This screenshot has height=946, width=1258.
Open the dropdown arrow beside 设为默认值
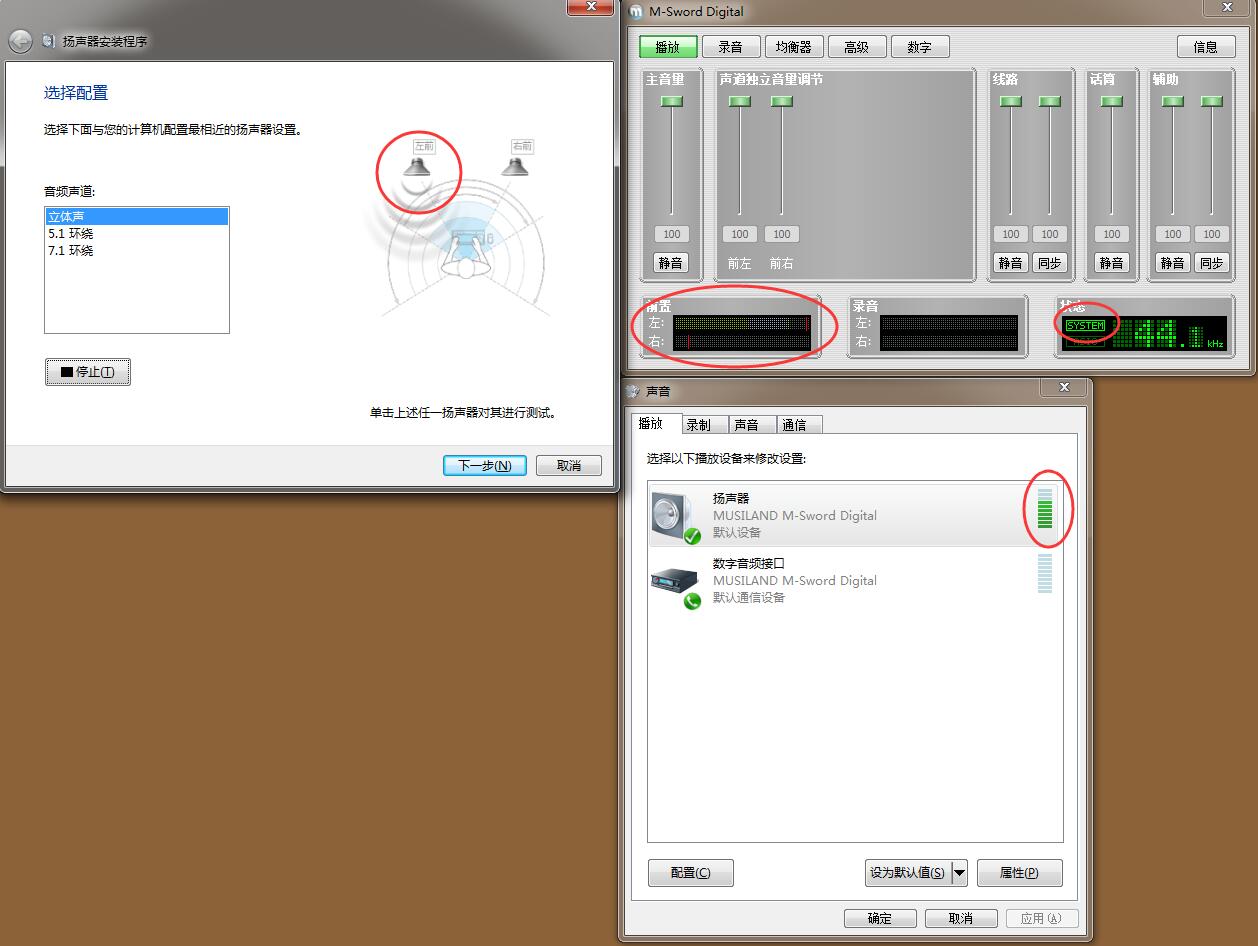(960, 873)
